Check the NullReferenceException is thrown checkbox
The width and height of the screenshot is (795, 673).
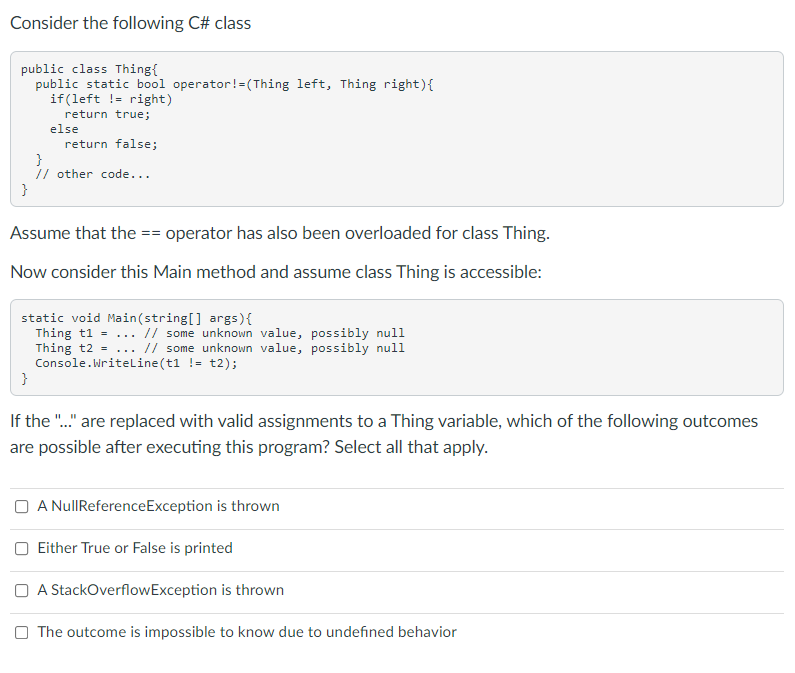click(21, 507)
